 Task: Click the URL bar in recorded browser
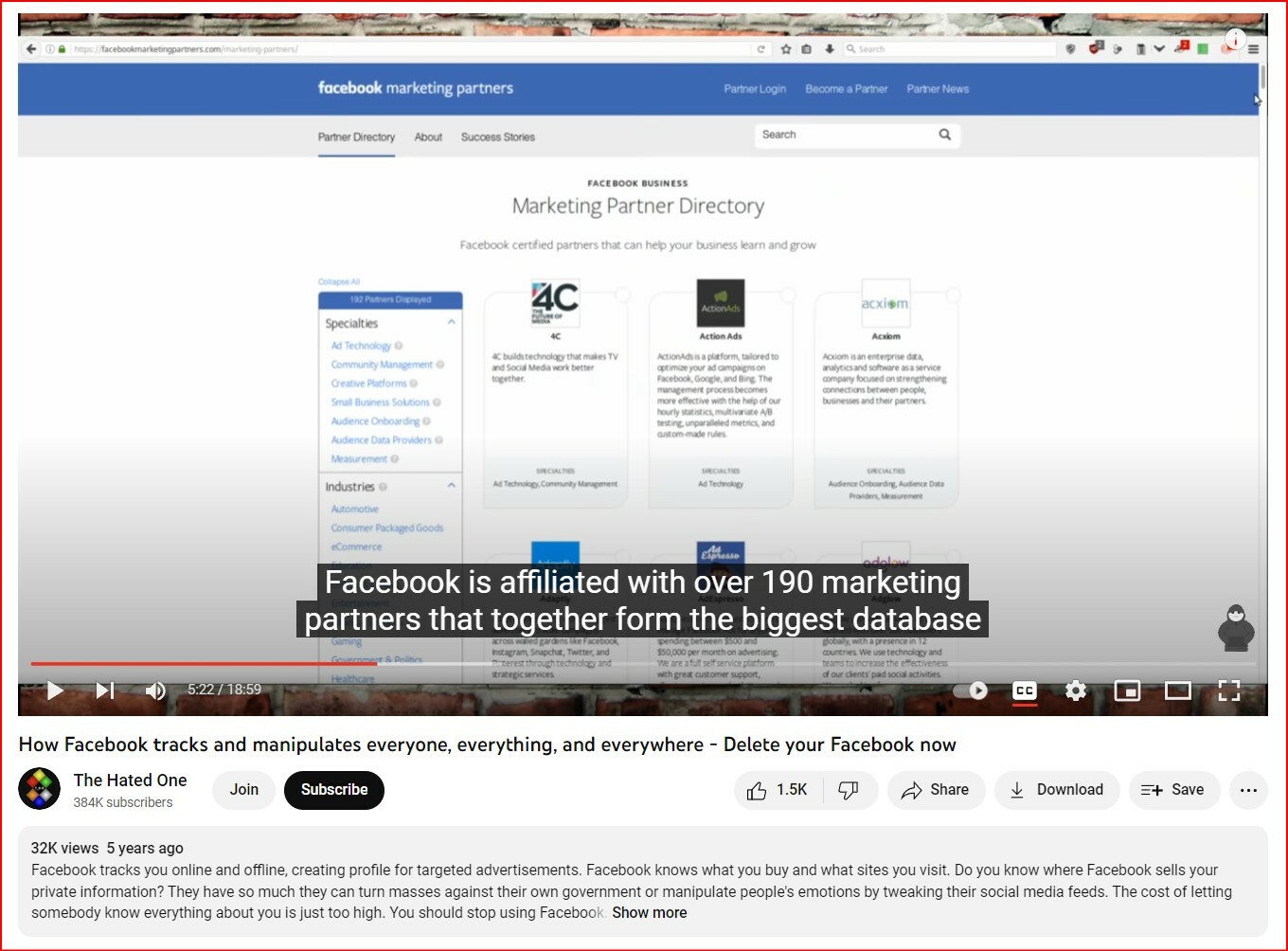tap(407, 49)
